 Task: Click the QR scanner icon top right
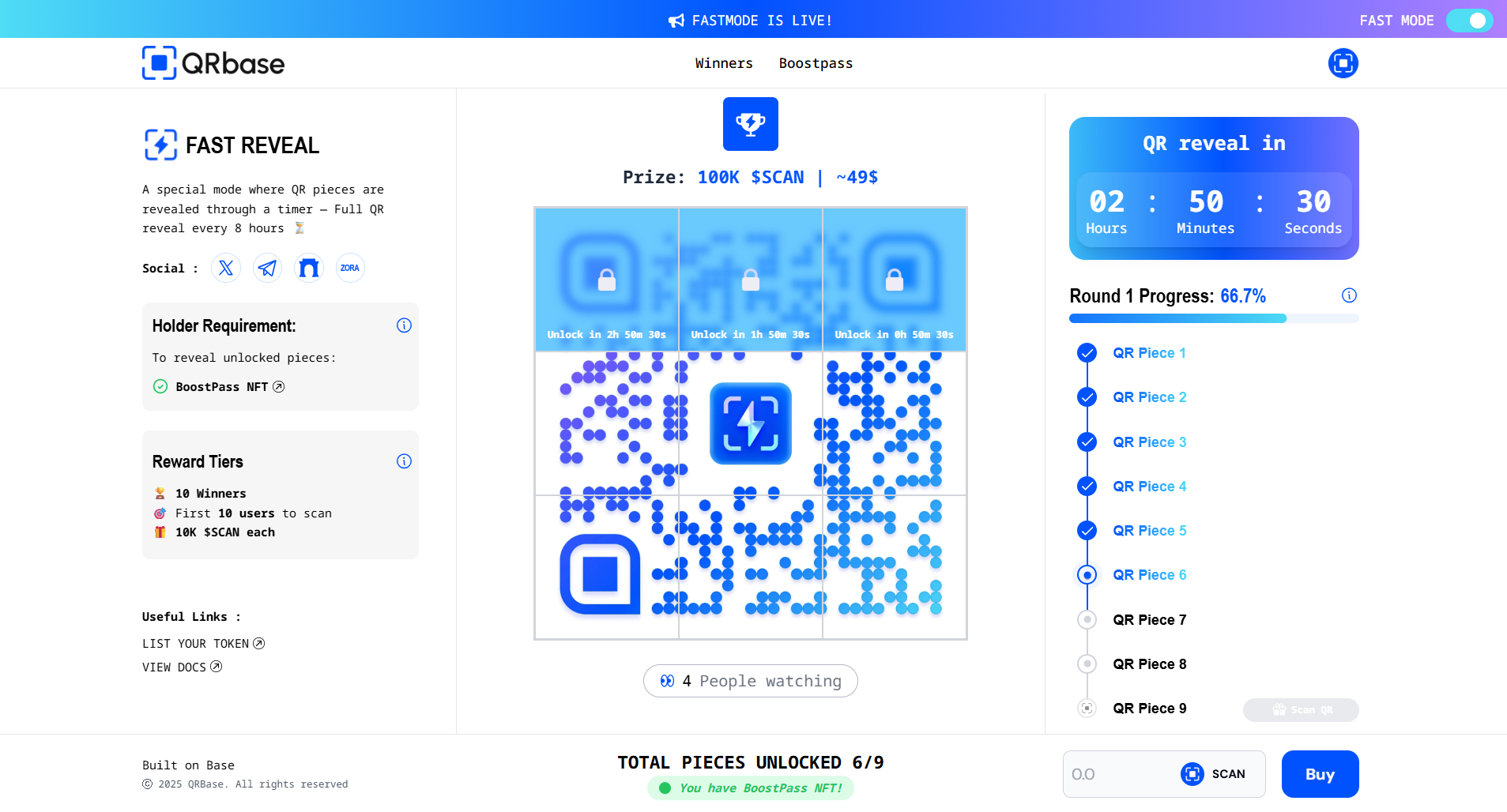point(1343,63)
